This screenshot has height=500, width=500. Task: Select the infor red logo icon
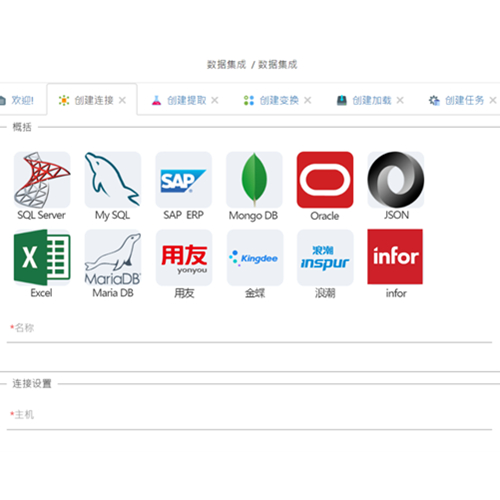[x=395, y=257]
